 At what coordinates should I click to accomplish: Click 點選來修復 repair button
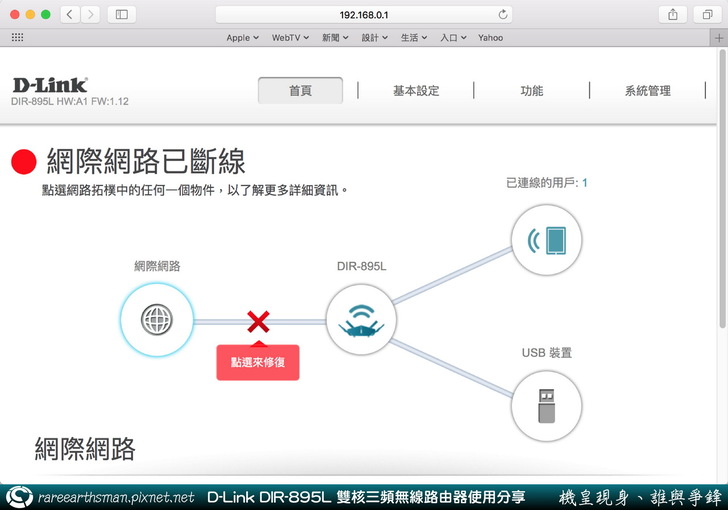pyautogui.click(x=258, y=362)
